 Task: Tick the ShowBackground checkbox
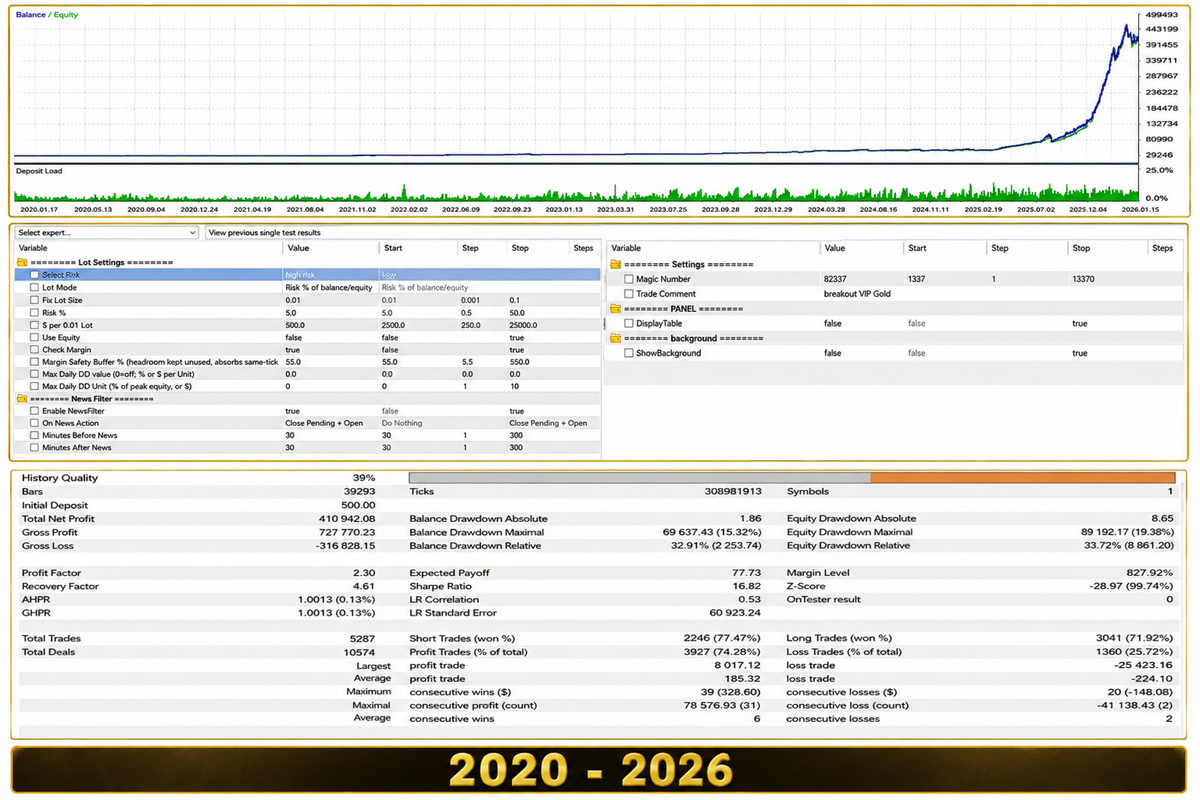629,353
